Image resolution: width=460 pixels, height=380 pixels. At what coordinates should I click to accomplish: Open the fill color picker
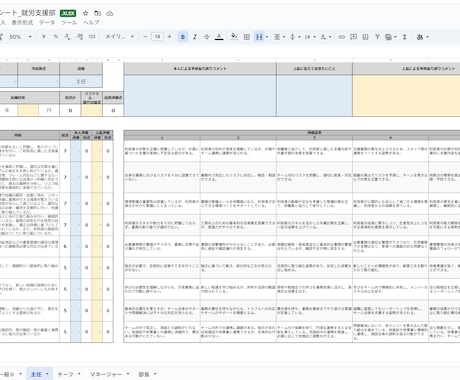pos(234,37)
